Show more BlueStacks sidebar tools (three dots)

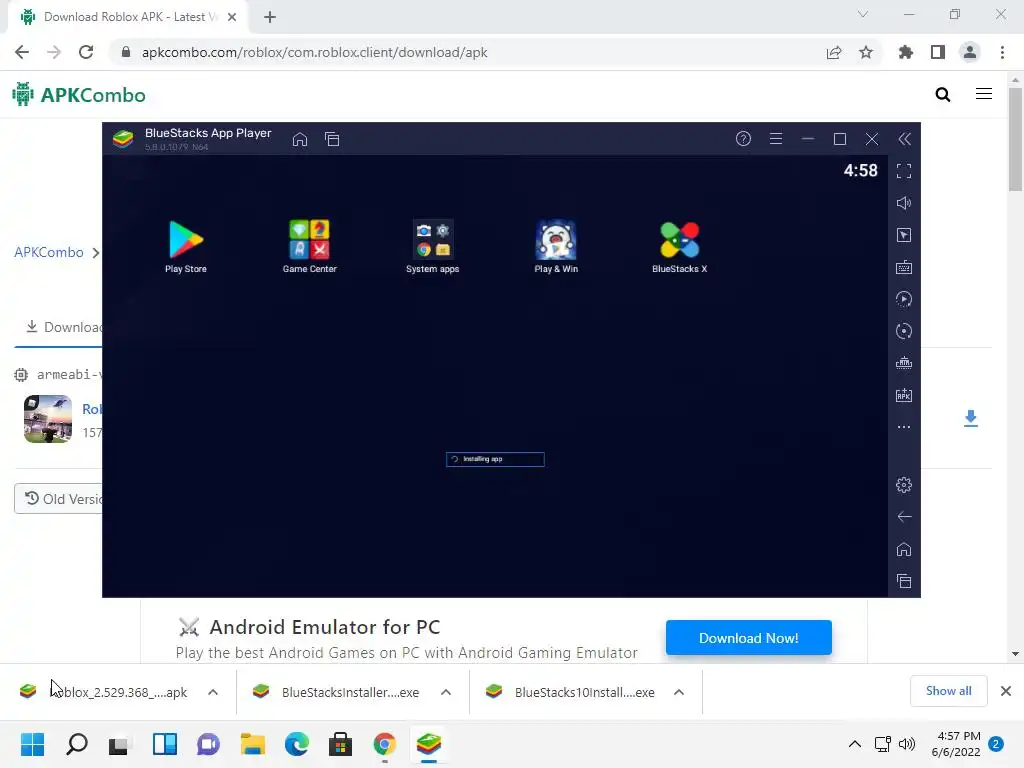[904, 427]
